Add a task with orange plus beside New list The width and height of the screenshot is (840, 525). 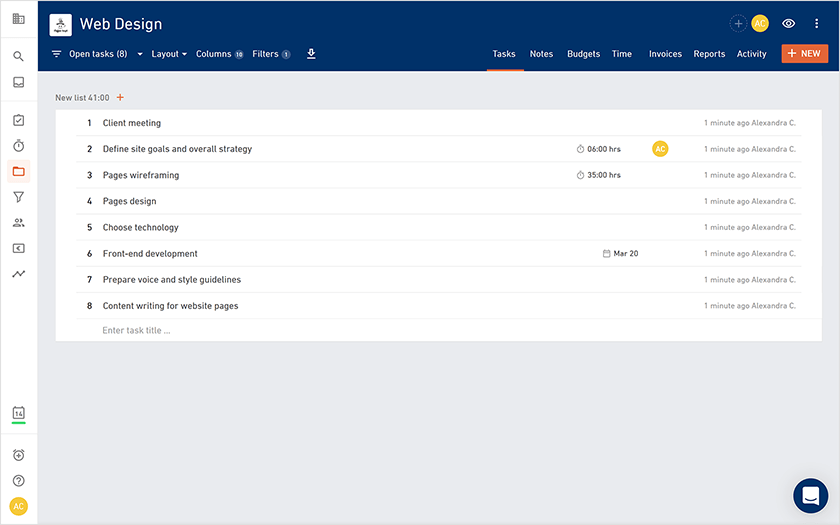(120, 98)
